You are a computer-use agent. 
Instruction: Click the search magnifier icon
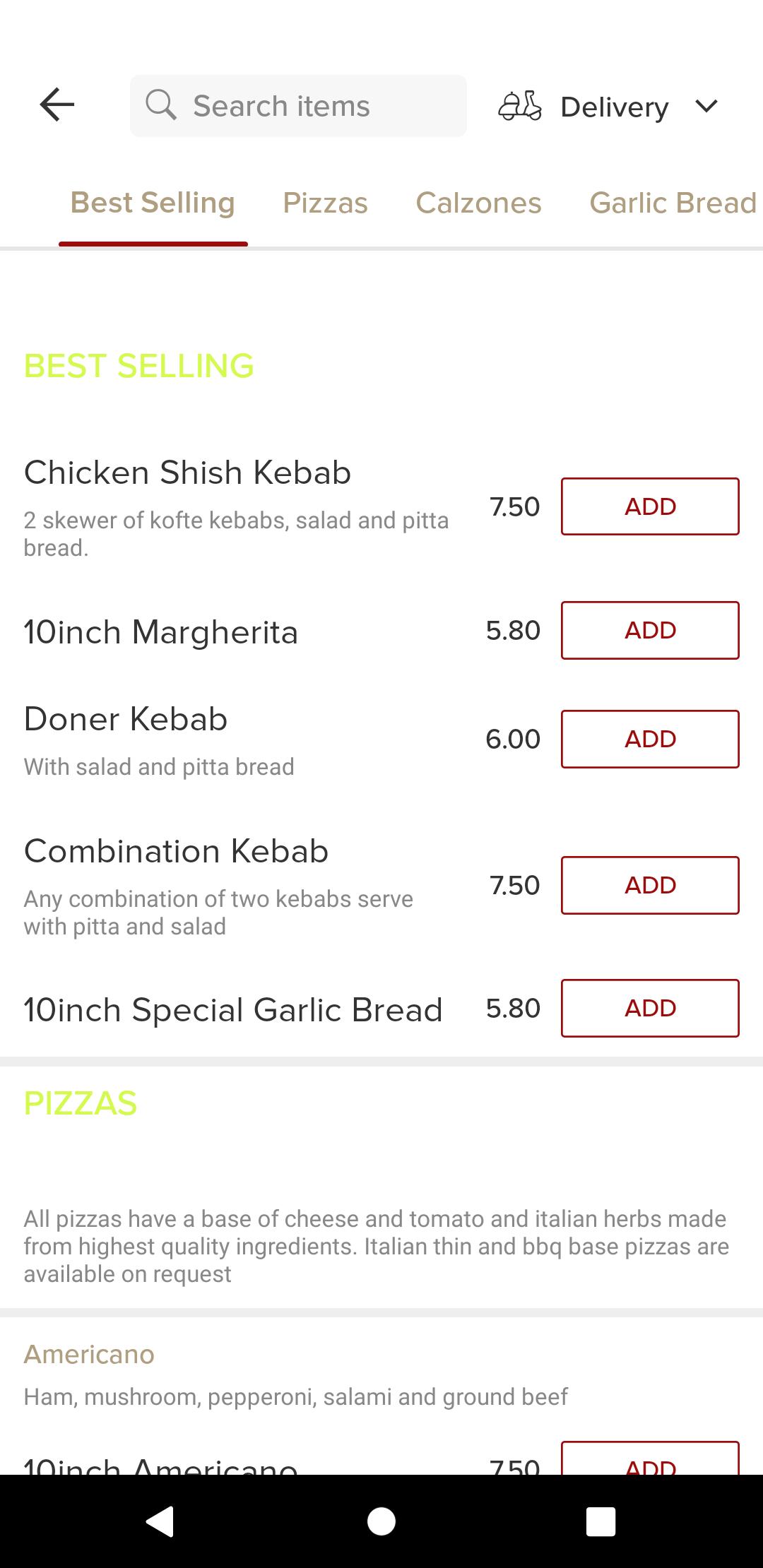click(x=161, y=105)
